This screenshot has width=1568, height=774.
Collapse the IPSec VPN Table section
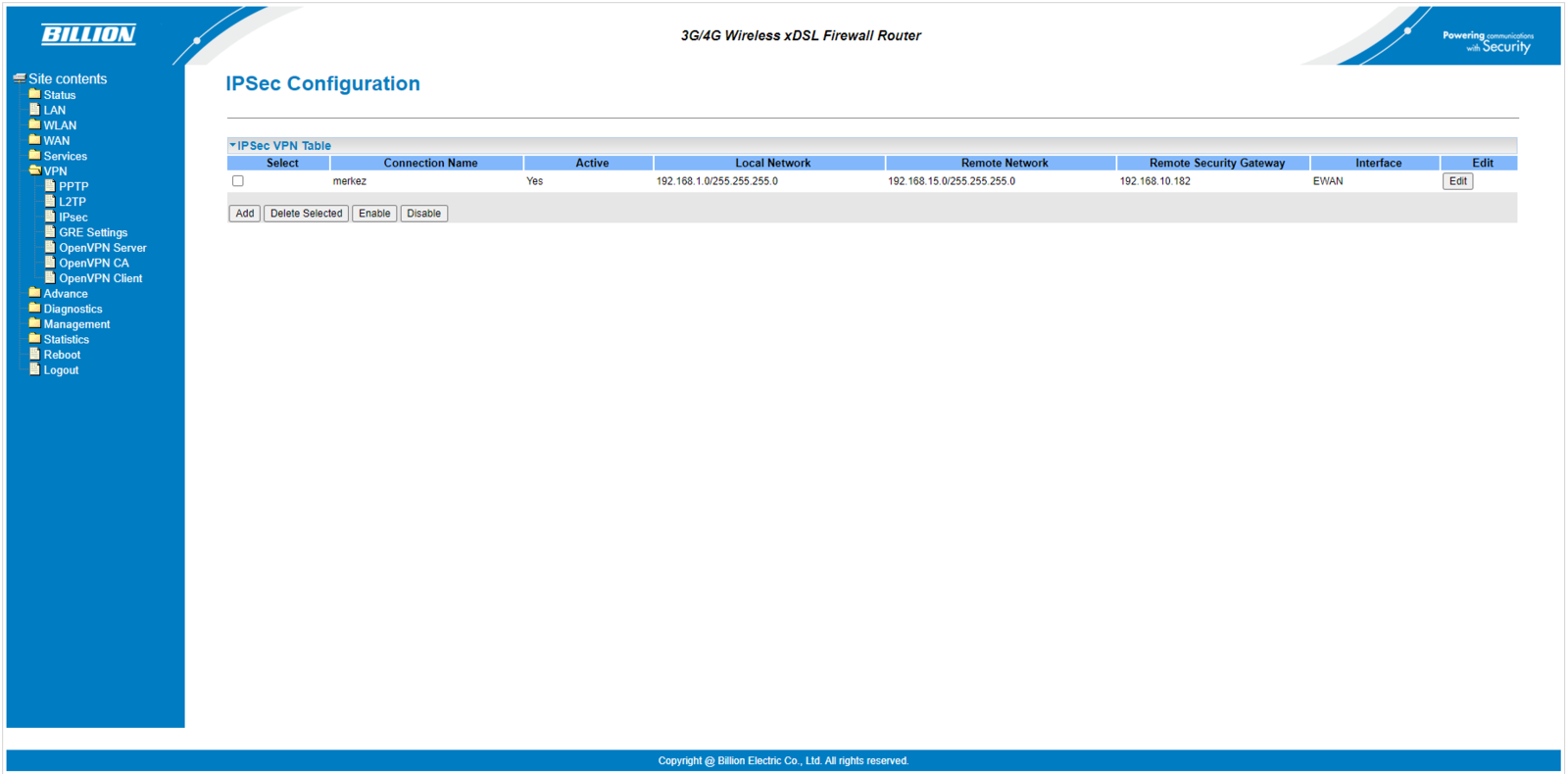(x=233, y=145)
